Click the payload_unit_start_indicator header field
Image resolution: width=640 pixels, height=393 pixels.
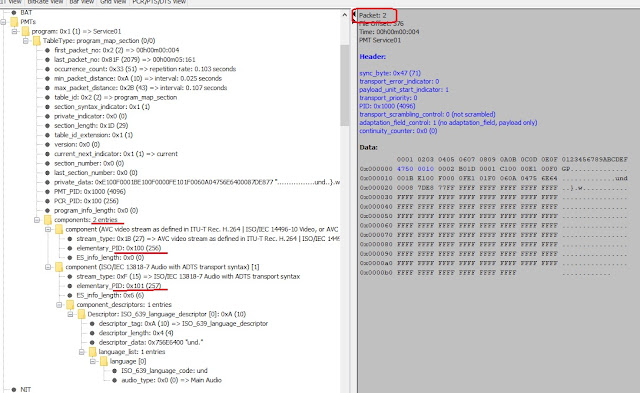coord(404,89)
